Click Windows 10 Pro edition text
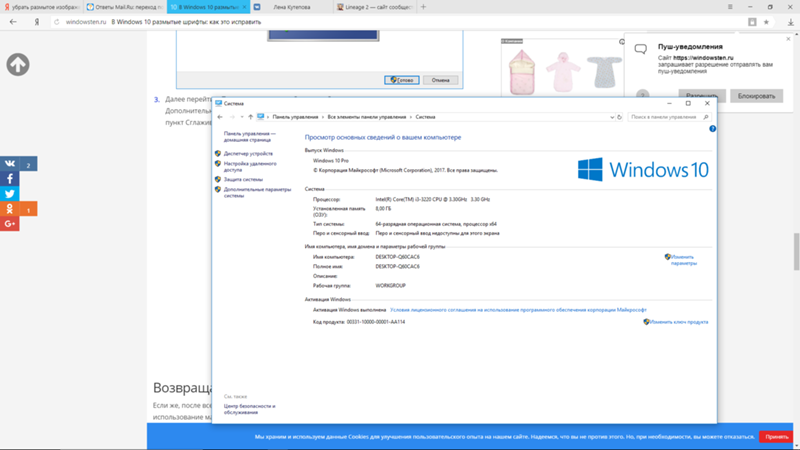 pyautogui.click(x=331, y=161)
